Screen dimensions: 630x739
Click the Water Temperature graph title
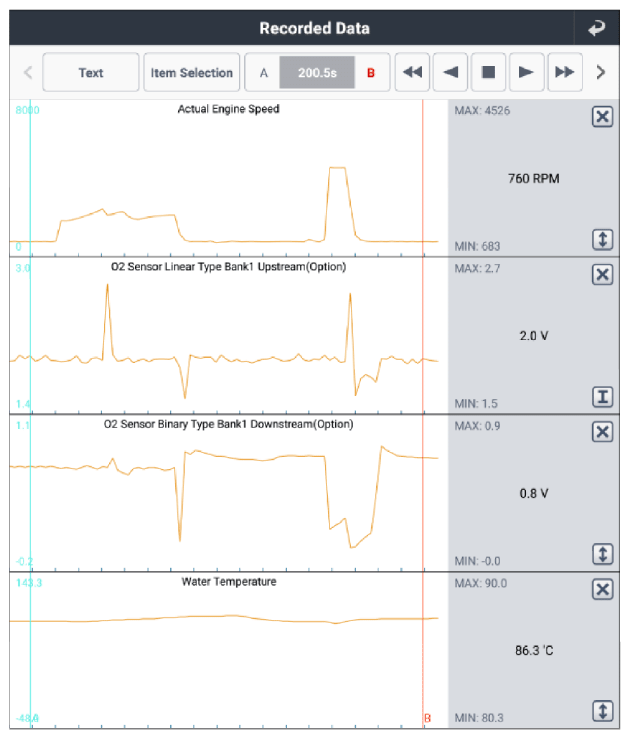(x=229, y=582)
